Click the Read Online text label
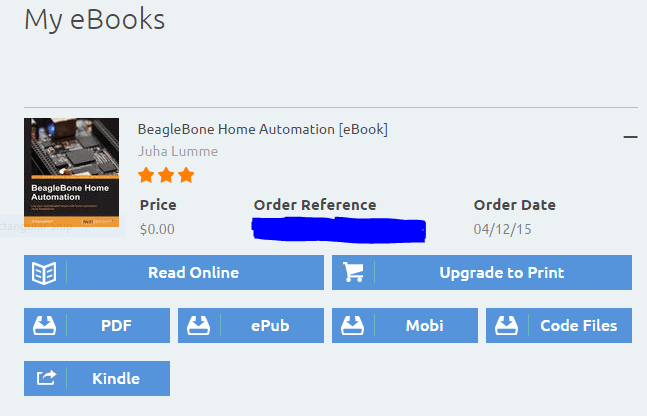 (193, 272)
